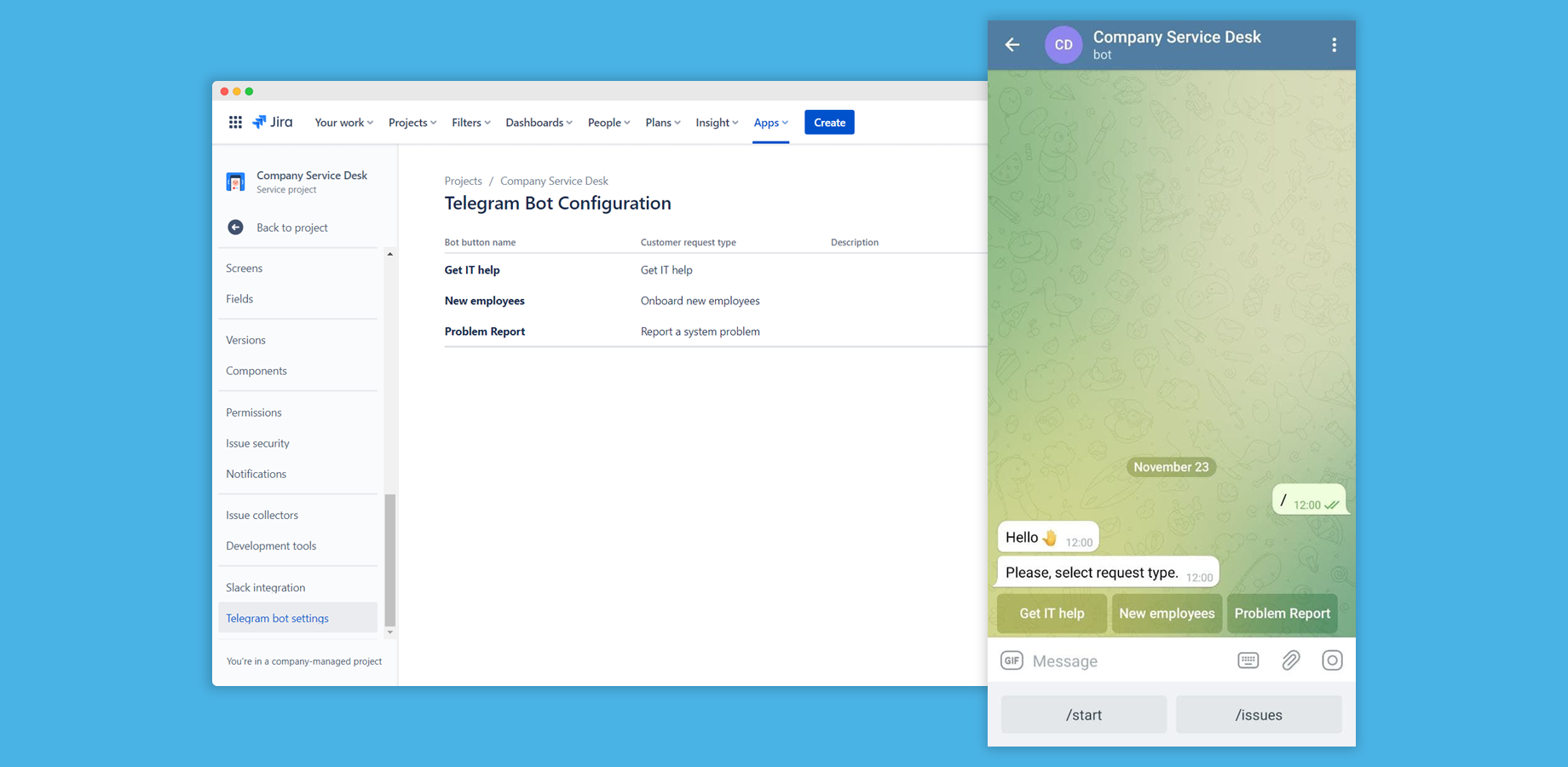1568x767 pixels.
Task: Click the Customer request type column header
Action: tap(688, 242)
